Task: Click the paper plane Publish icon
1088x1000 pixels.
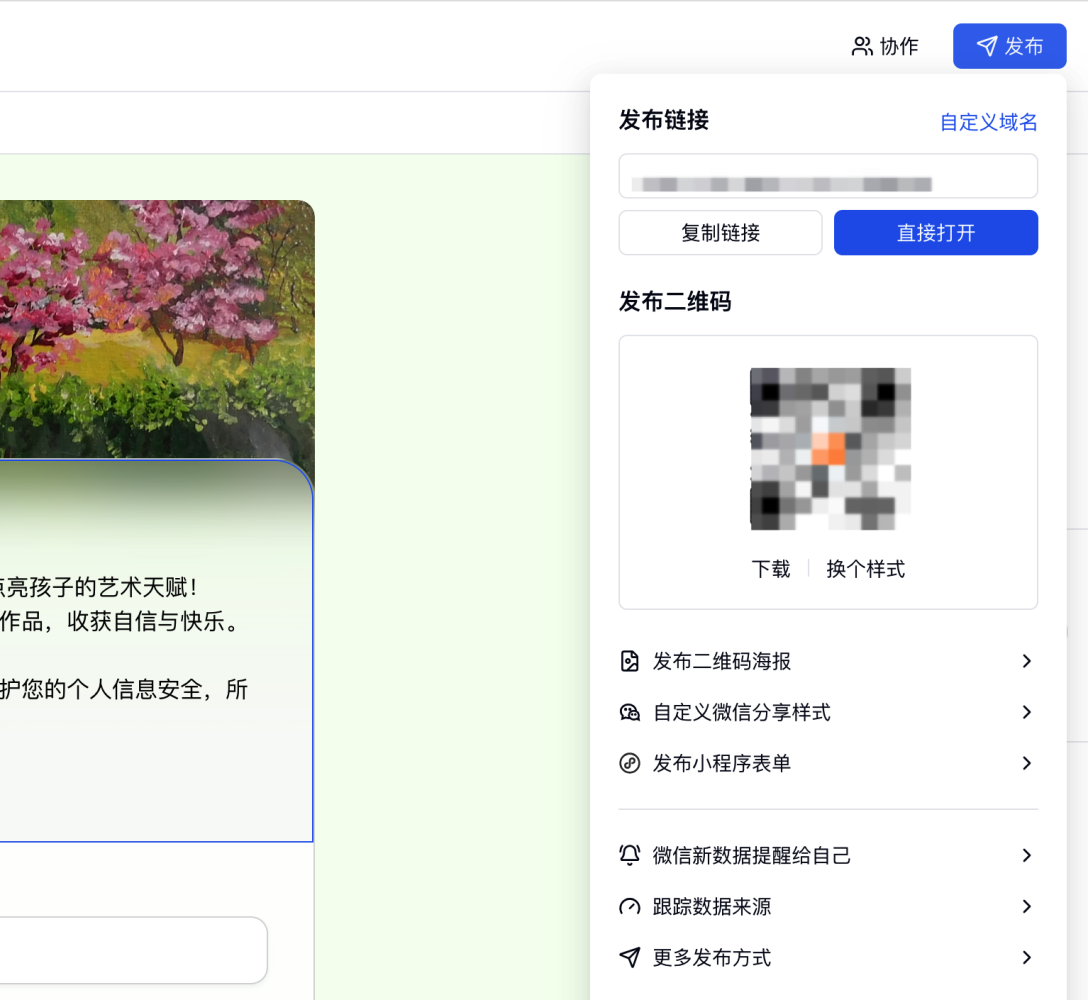Action: [x=987, y=46]
